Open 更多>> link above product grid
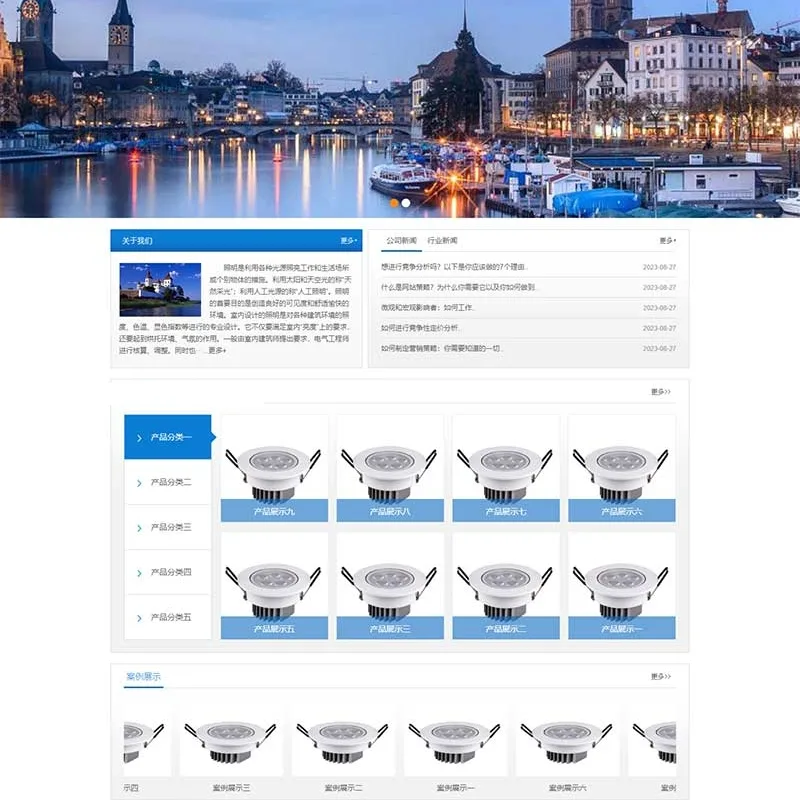The width and height of the screenshot is (800, 800). pyautogui.click(x=661, y=391)
